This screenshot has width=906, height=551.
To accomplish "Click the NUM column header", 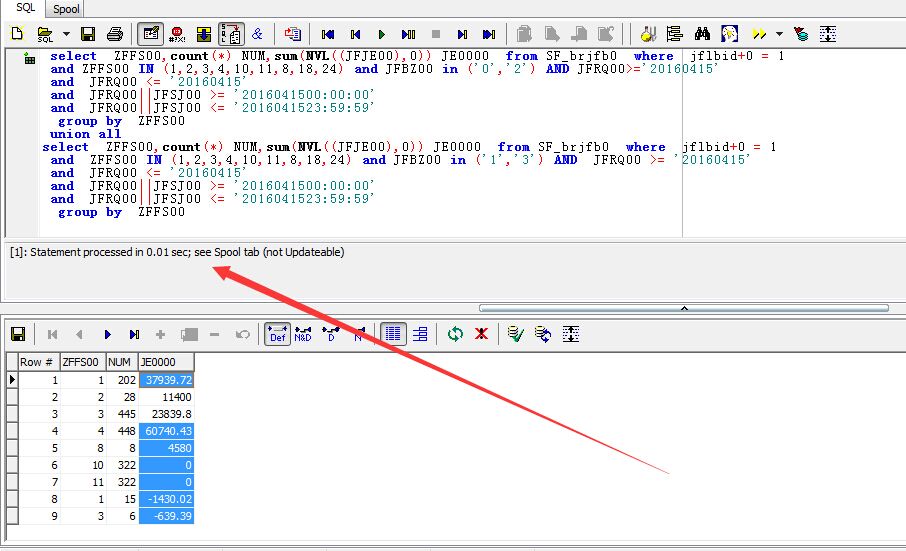I will 122,362.
